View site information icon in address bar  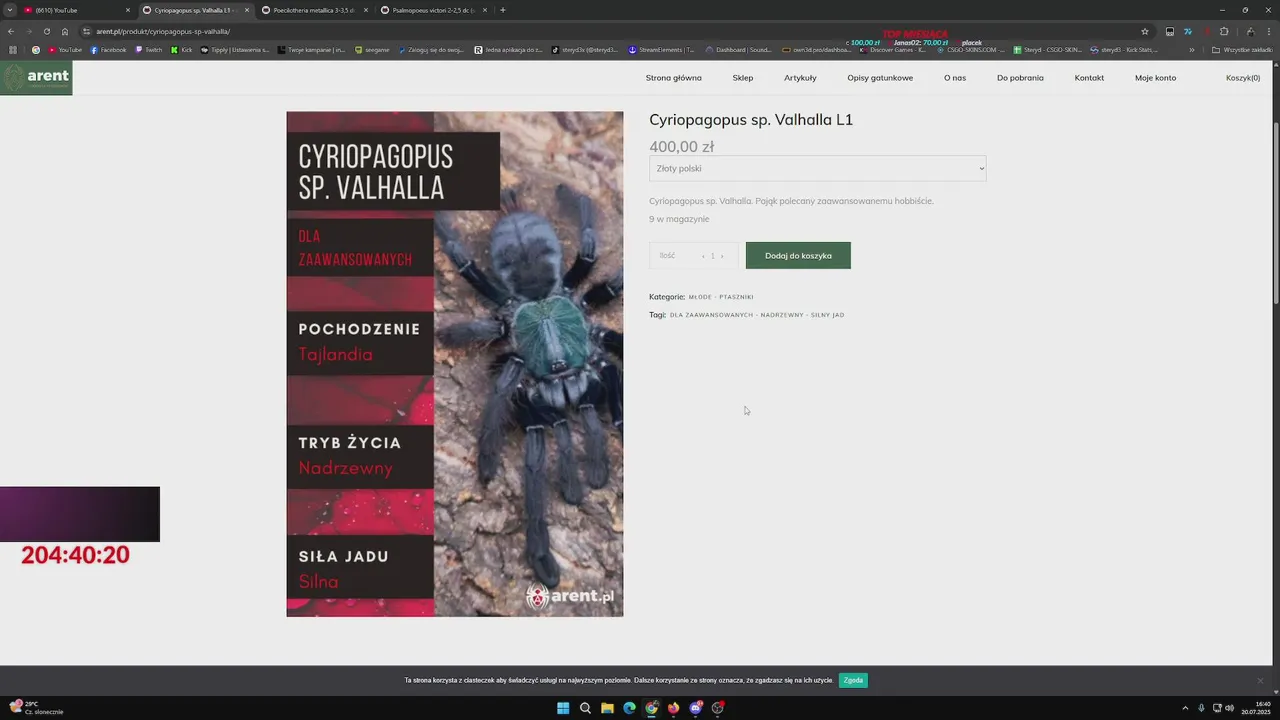tap(86, 31)
